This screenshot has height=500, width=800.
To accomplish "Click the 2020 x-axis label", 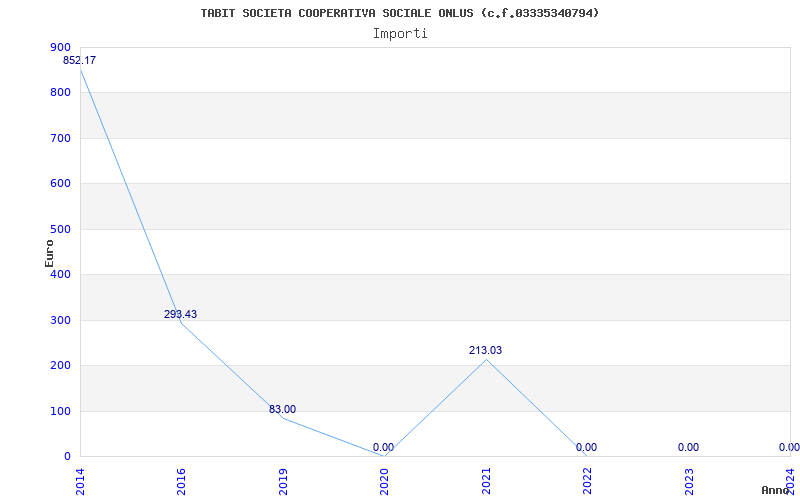I will point(384,482).
